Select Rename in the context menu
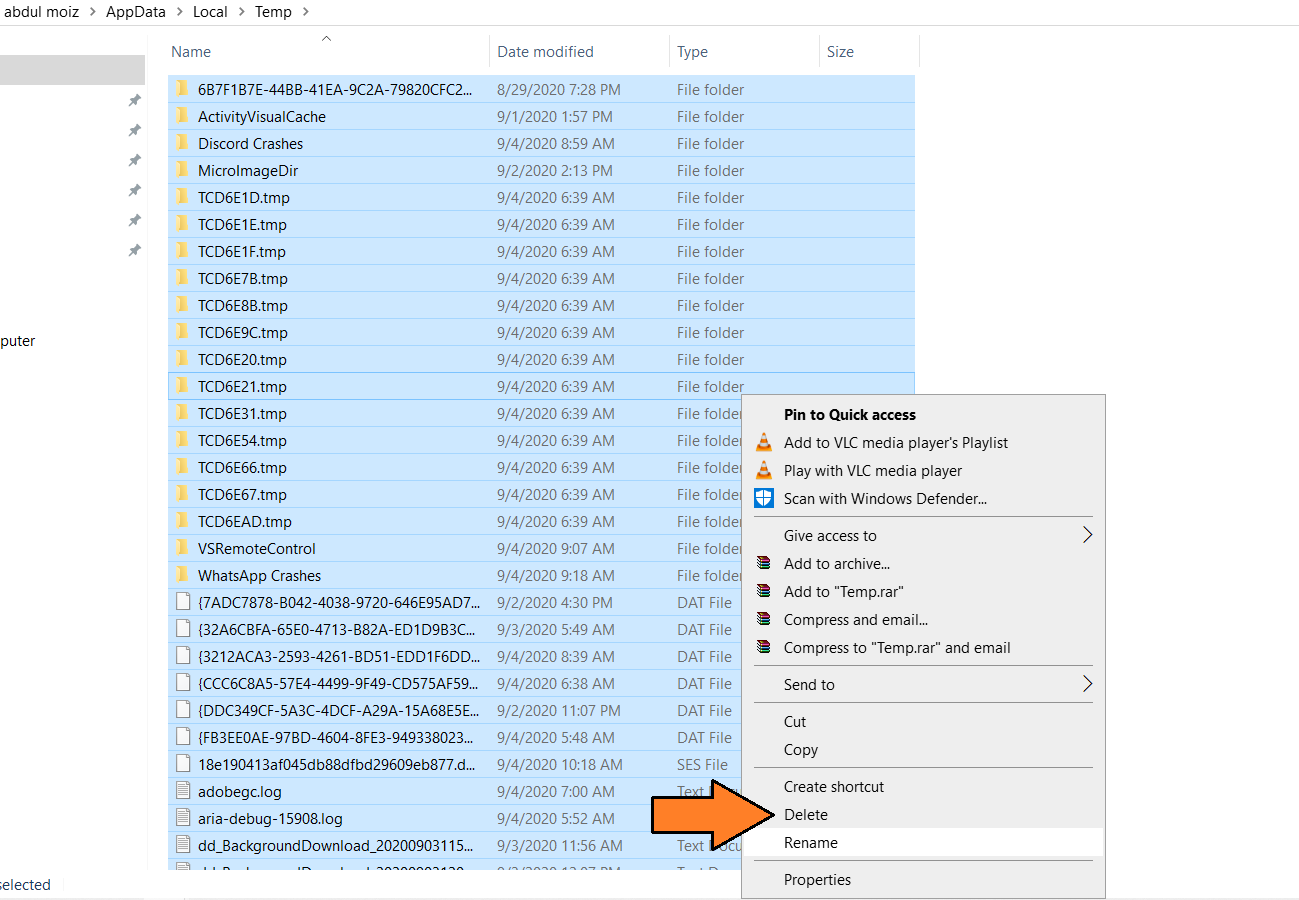 point(811,843)
